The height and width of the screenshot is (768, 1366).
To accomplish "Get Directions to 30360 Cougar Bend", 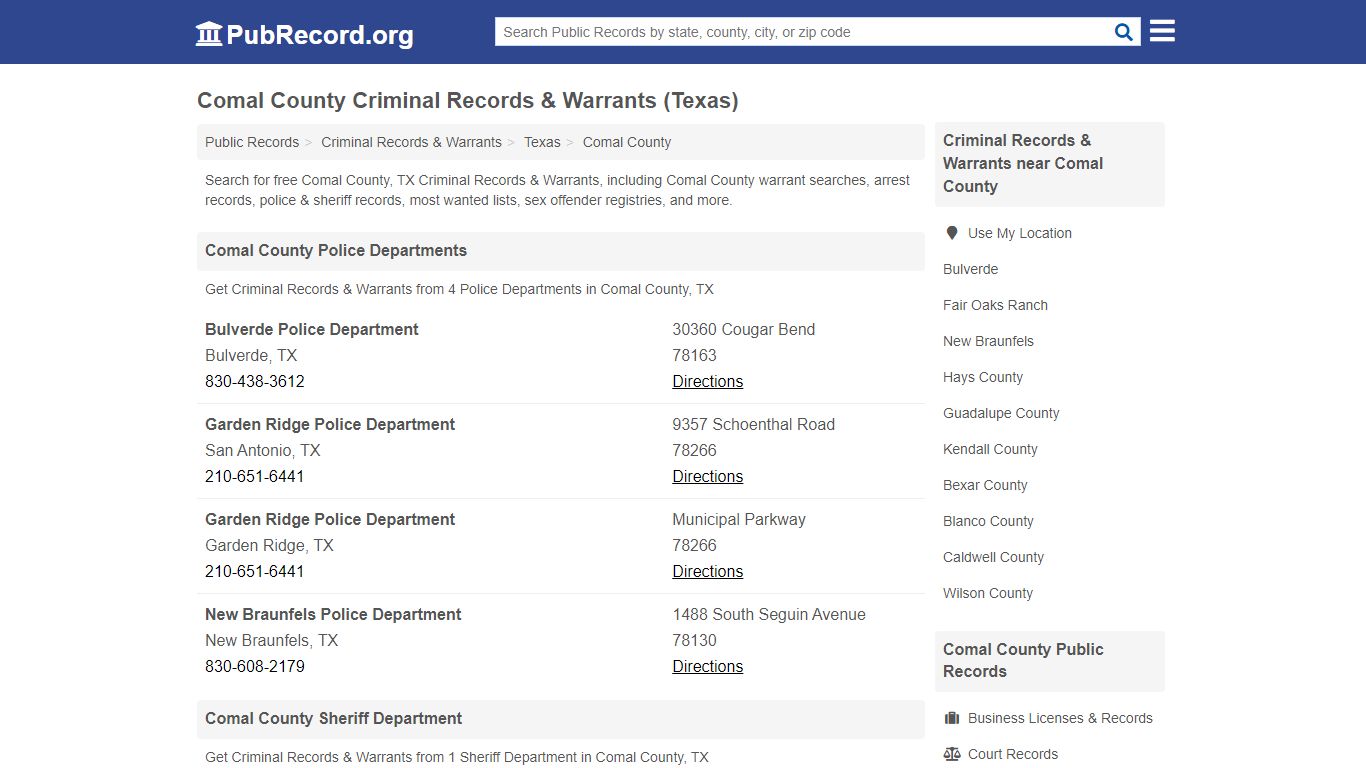I will point(707,381).
